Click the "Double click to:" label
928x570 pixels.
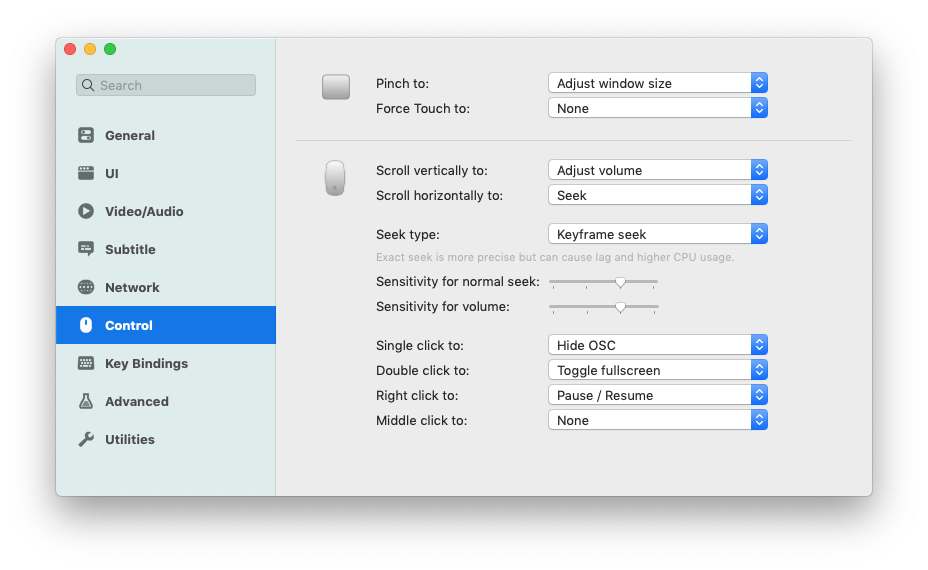tap(423, 371)
